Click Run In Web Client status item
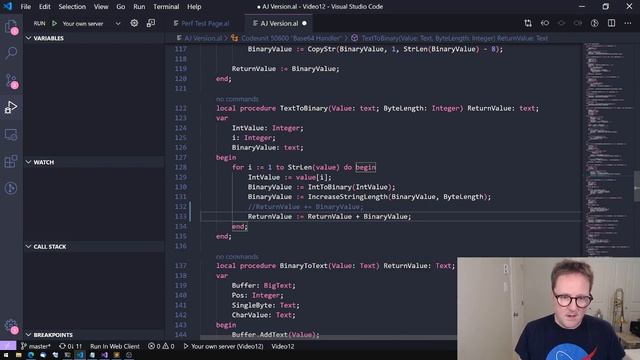The image size is (640, 360). pyautogui.click(x=115, y=346)
